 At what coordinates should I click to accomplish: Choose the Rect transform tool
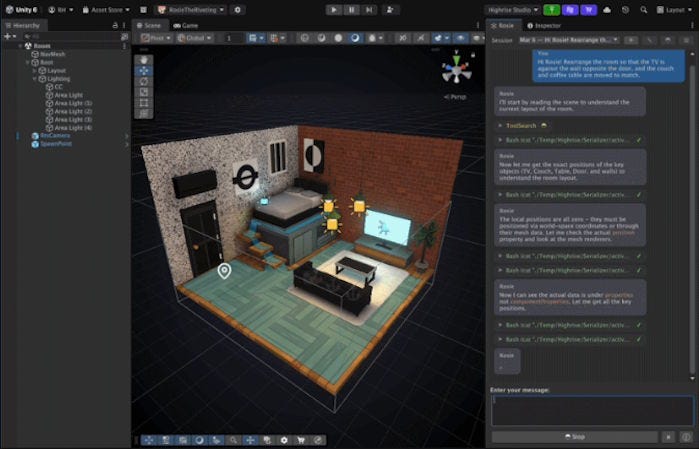pyautogui.click(x=144, y=103)
